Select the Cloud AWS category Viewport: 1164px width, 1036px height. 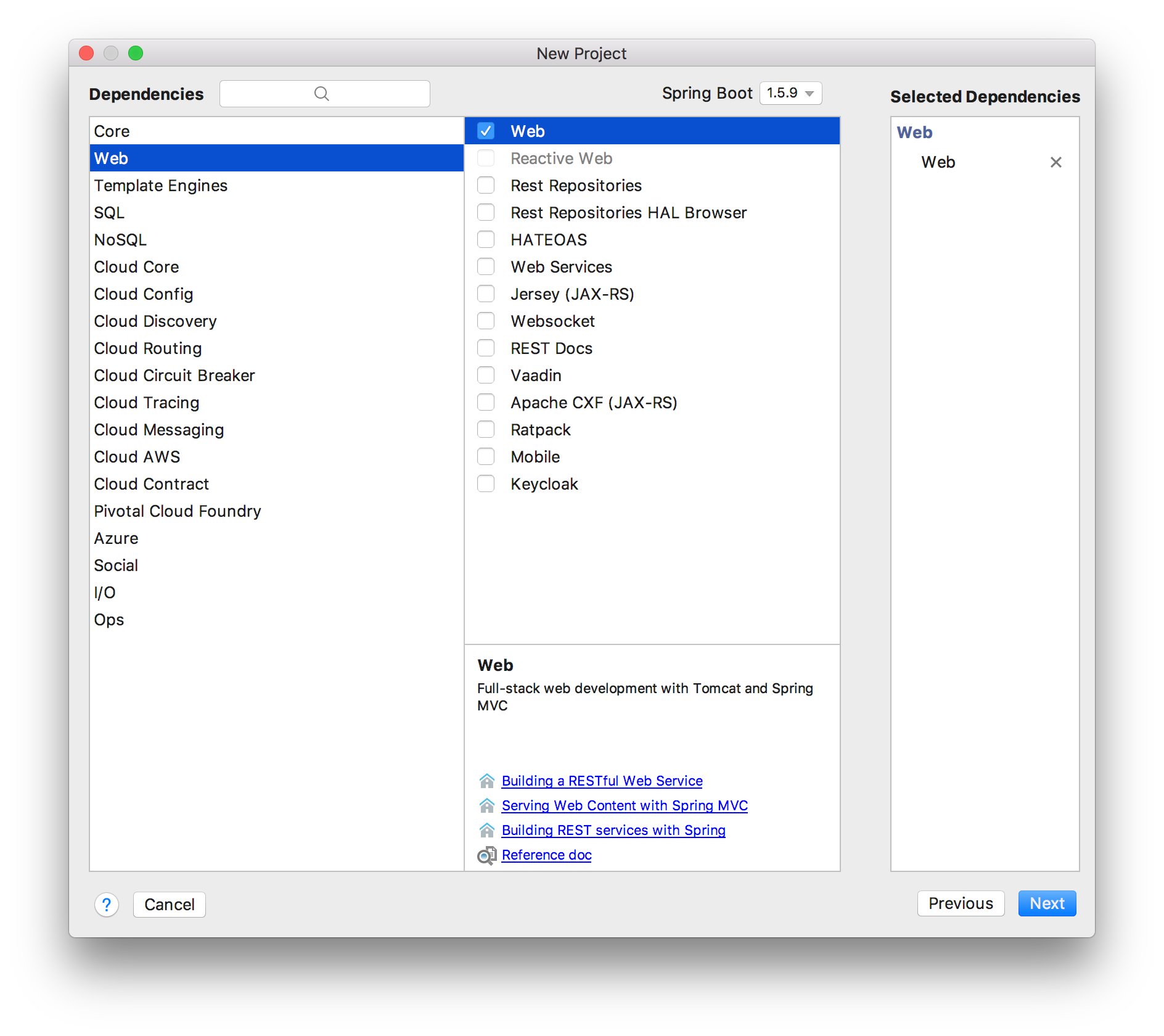[276, 456]
